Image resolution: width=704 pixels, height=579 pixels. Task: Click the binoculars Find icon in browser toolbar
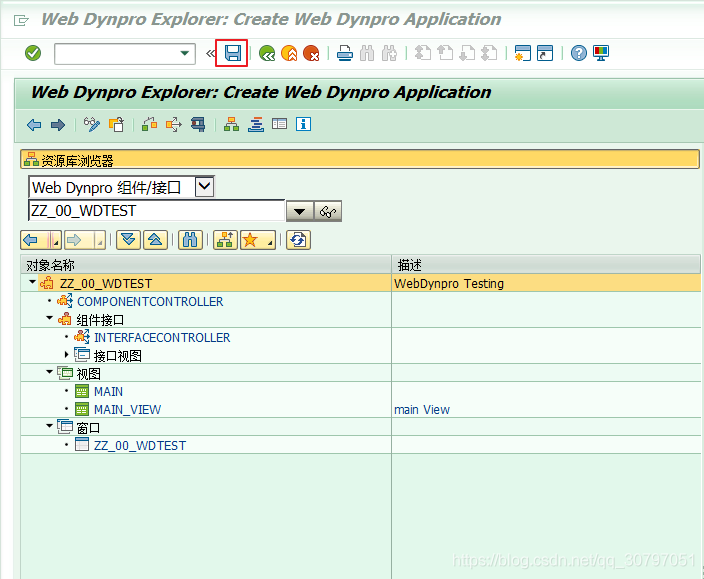pyautogui.click(x=190, y=240)
